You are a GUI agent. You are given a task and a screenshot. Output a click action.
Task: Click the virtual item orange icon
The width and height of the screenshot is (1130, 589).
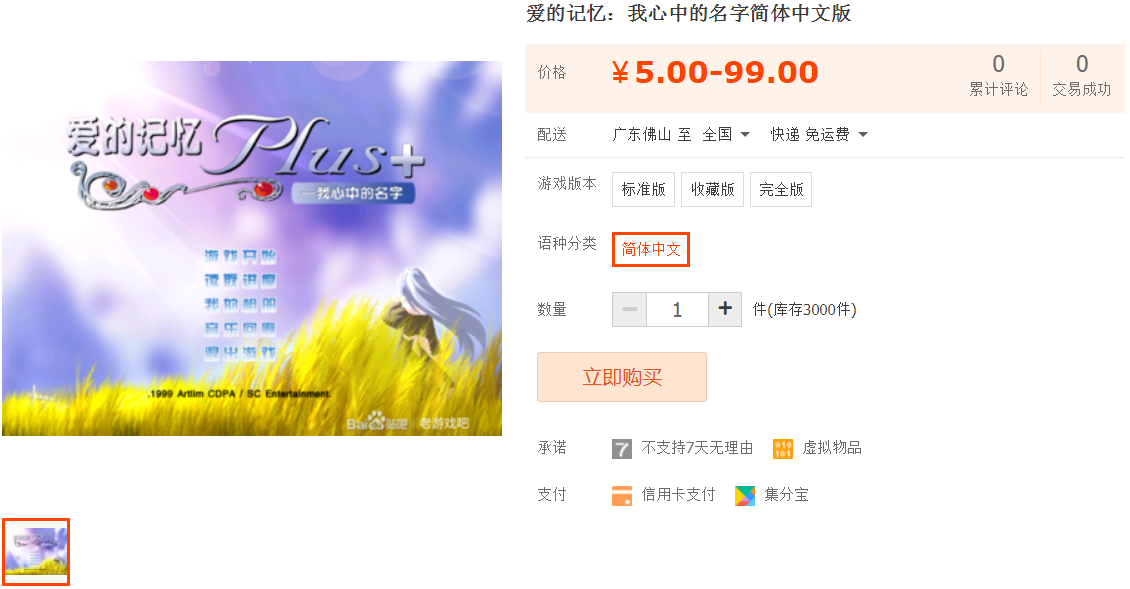pos(783,448)
